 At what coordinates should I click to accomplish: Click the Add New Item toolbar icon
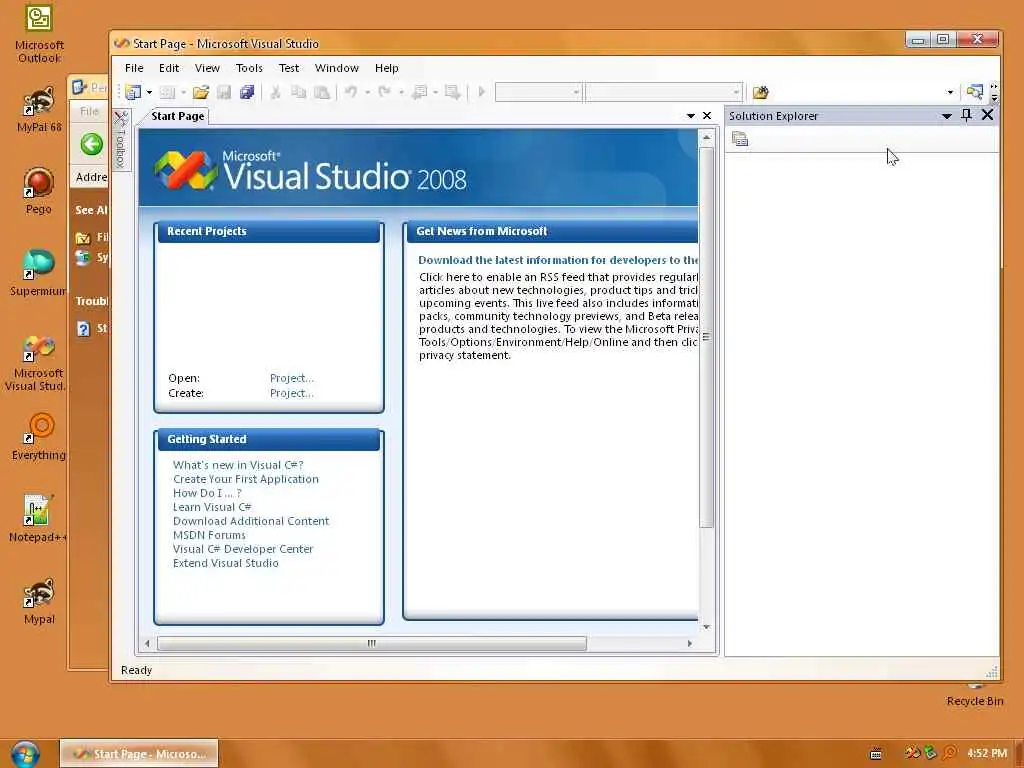coord(168,92)
